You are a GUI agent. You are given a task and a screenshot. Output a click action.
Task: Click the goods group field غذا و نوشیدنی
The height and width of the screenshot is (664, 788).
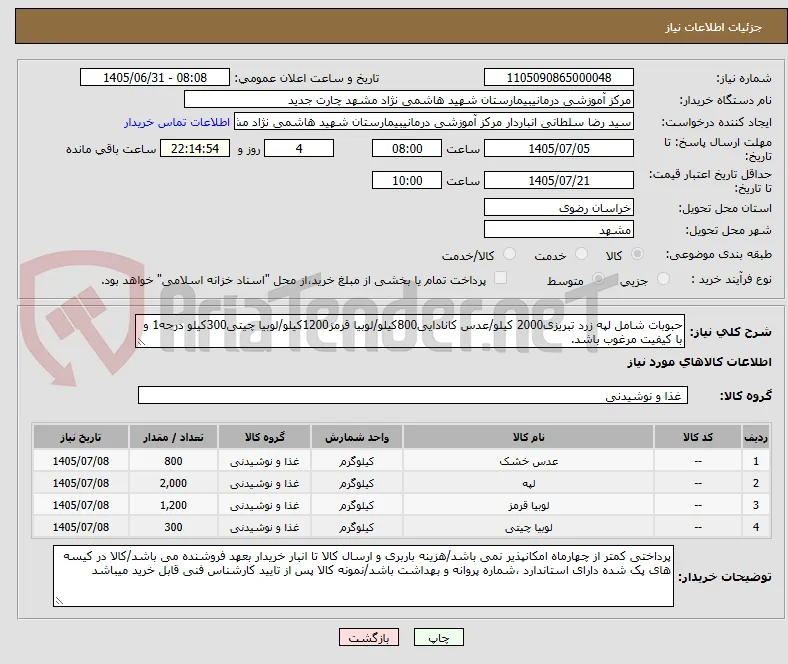coord(413,395)
